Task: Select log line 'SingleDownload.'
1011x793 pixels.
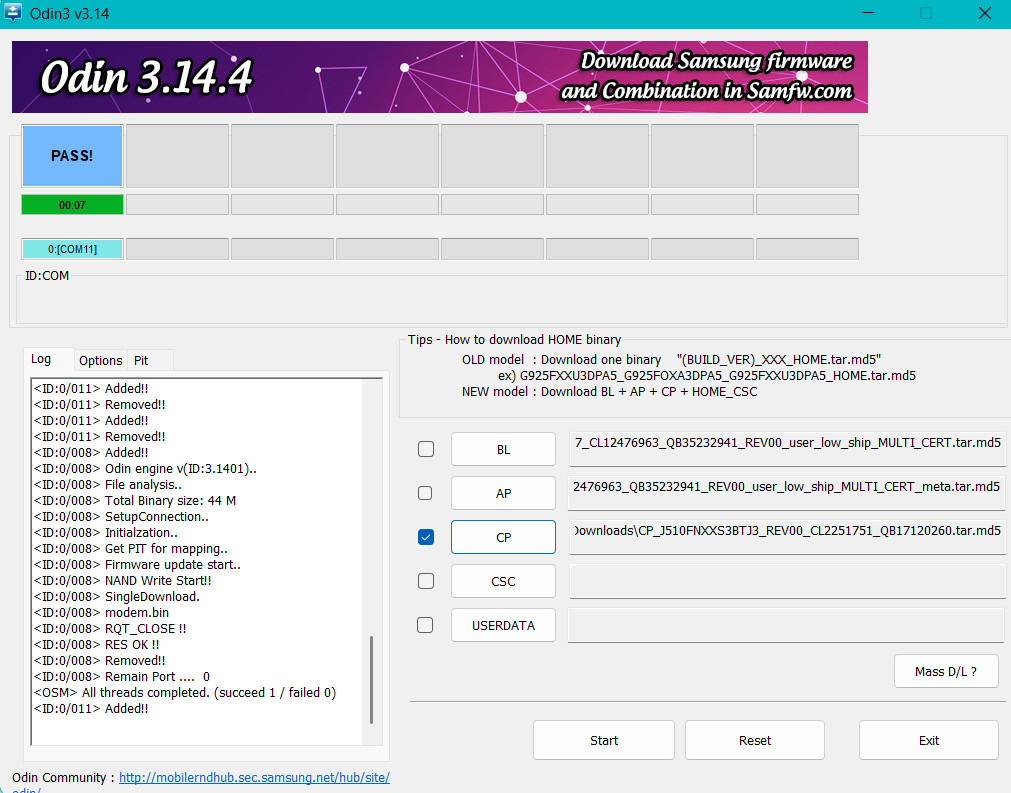Action: tap(117, 596)
